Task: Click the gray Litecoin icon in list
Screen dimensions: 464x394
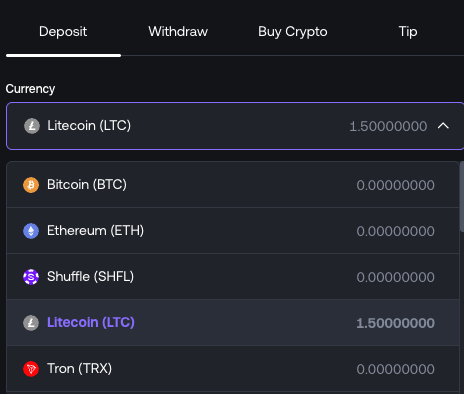Action: click(x=31, y=323)
